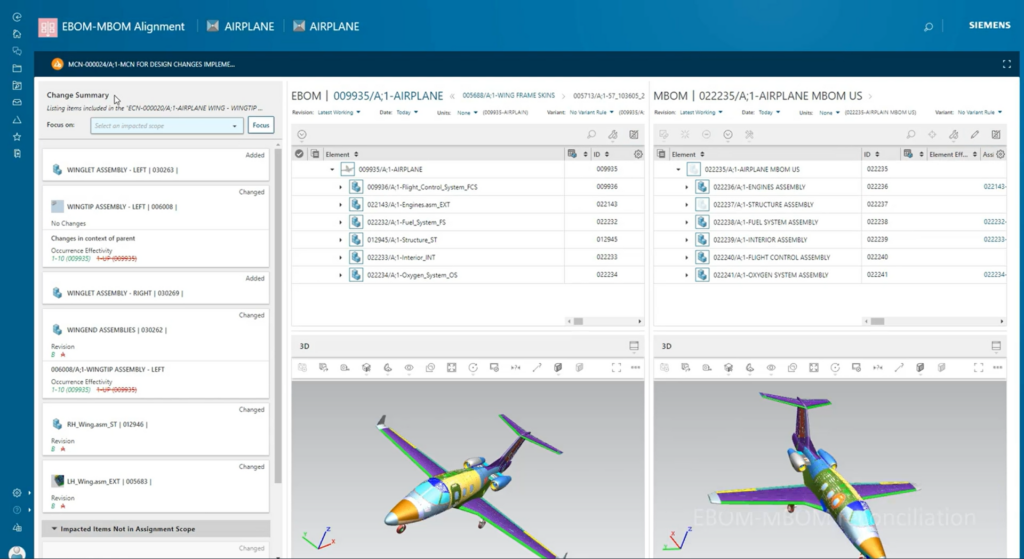Click the pencil edit icon in MBOM toolbar
Viewport: 1024px width, 559px height.
coord(975,134)
